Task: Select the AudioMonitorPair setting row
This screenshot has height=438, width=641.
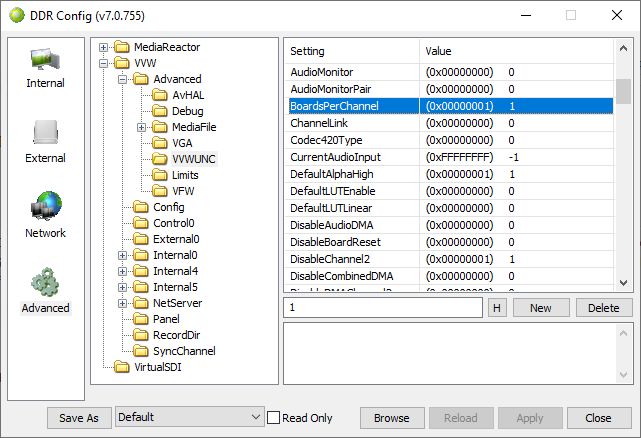Action: click(449, 89)
